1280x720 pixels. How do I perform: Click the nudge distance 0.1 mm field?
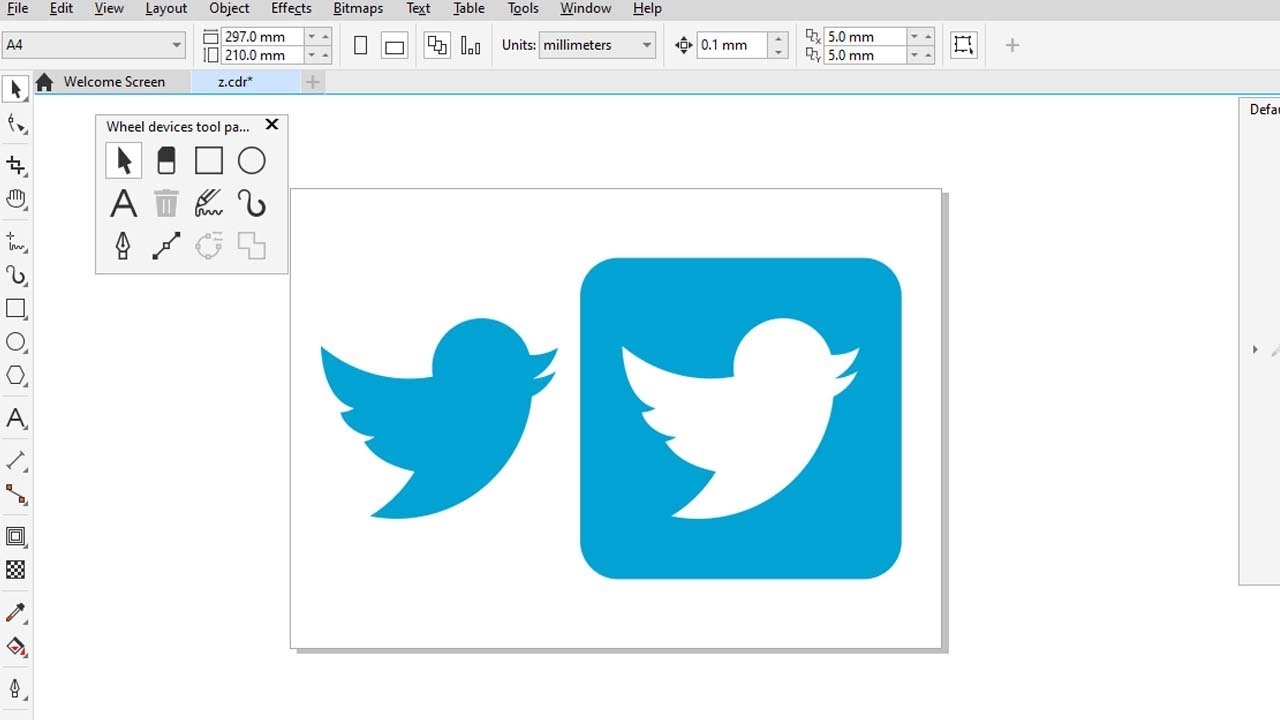(x=732, y=45)
